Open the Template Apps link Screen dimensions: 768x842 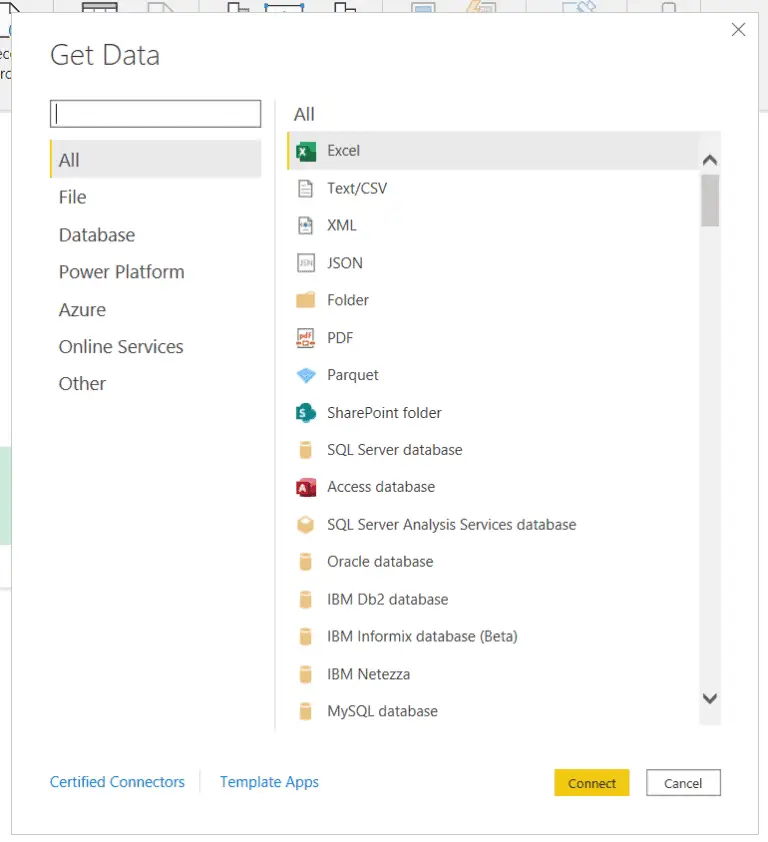(x=269, y=782)
